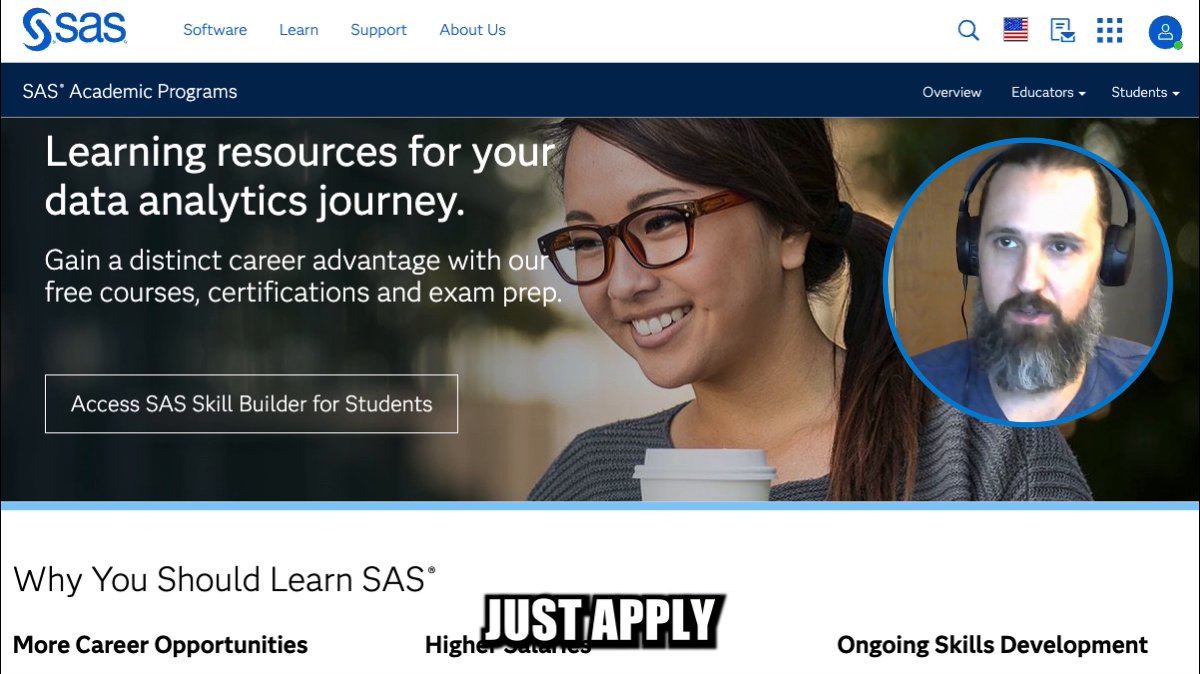Go to the Overview section link

(952, 92)
